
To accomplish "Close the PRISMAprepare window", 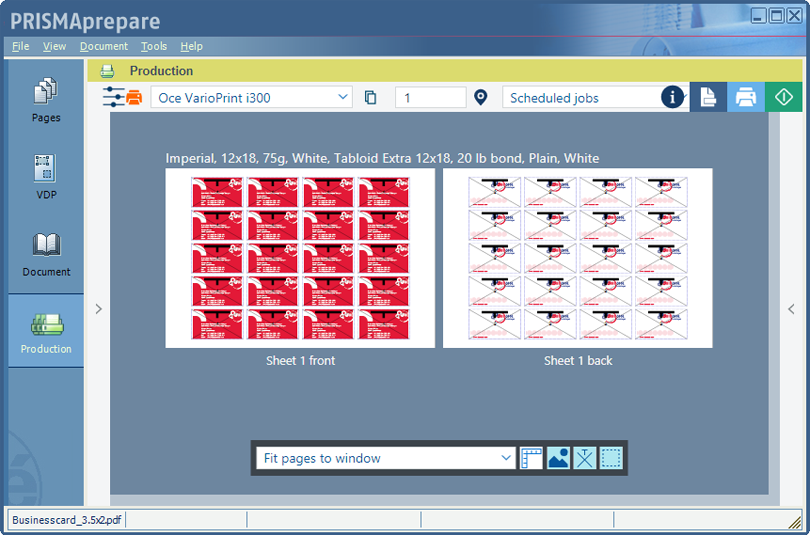I will tap(794, 16).
